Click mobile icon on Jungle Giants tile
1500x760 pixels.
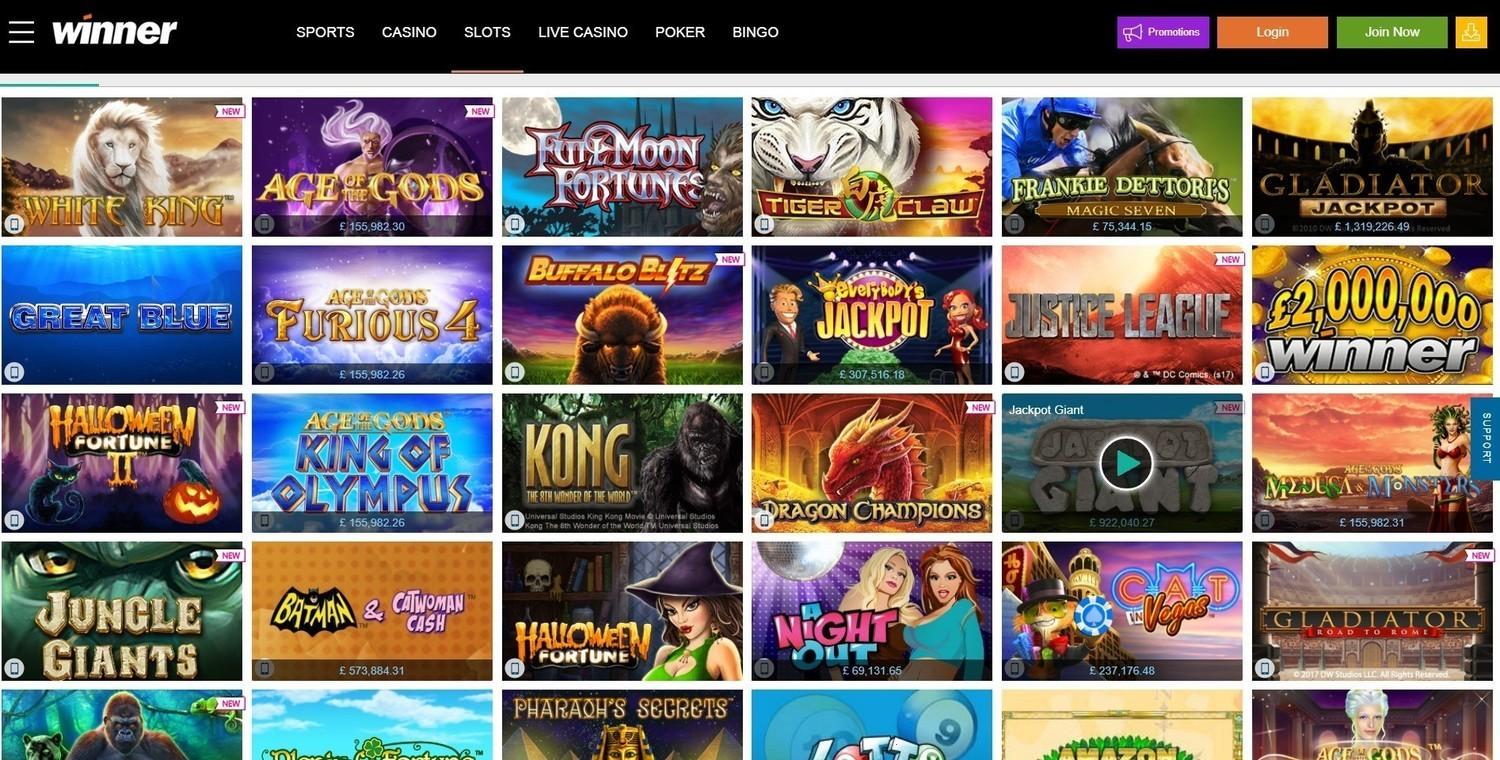point(14,668)
